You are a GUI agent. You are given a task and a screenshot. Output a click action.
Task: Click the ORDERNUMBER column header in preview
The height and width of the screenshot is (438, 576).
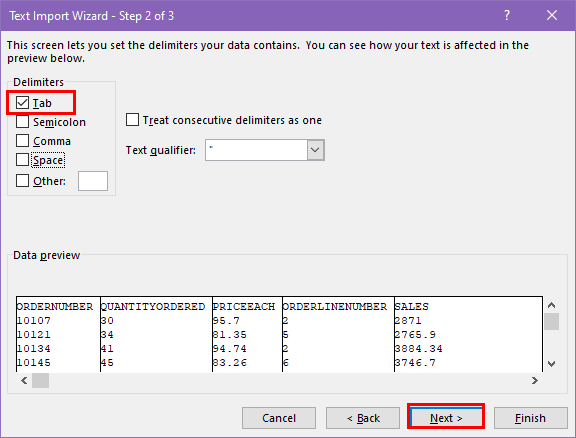55,306
